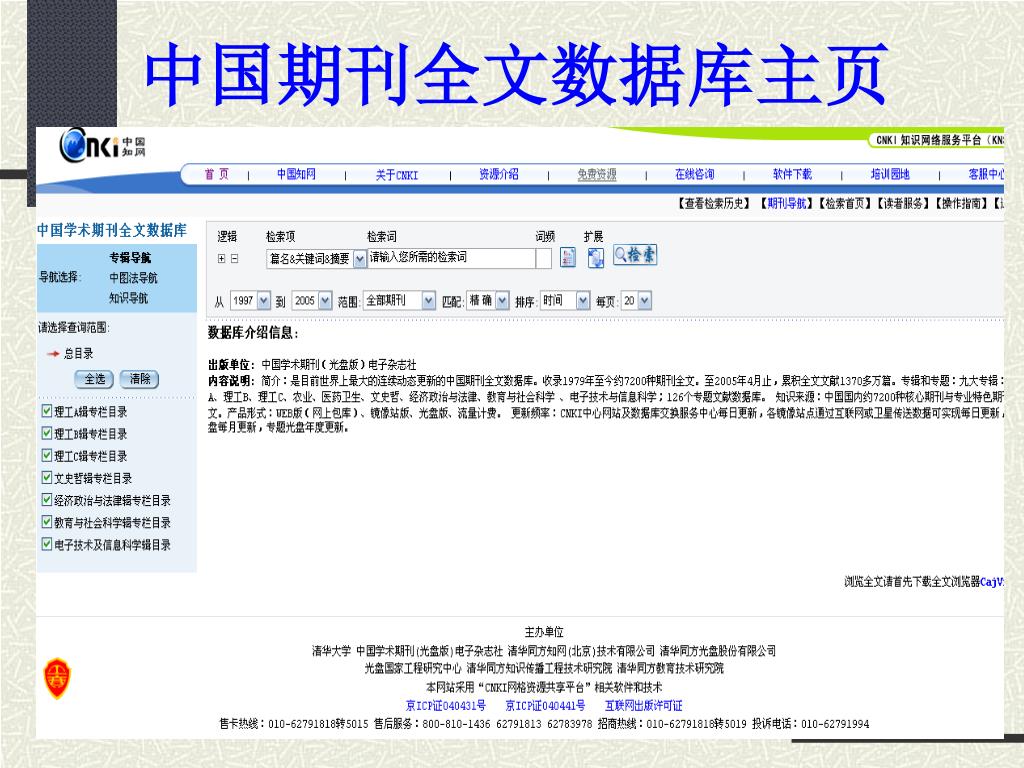Click the CNKI logo

103,144
